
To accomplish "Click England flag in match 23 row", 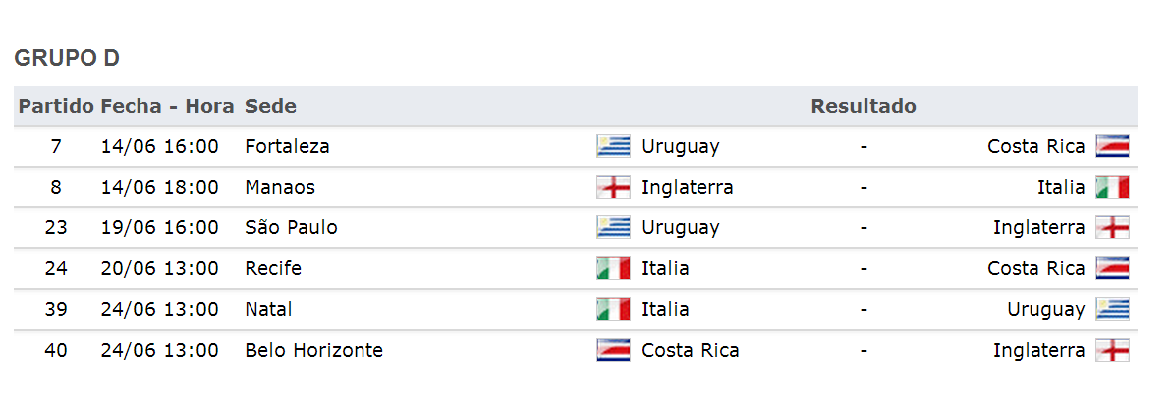I will pyautogui.click(x=1112, y=227).
